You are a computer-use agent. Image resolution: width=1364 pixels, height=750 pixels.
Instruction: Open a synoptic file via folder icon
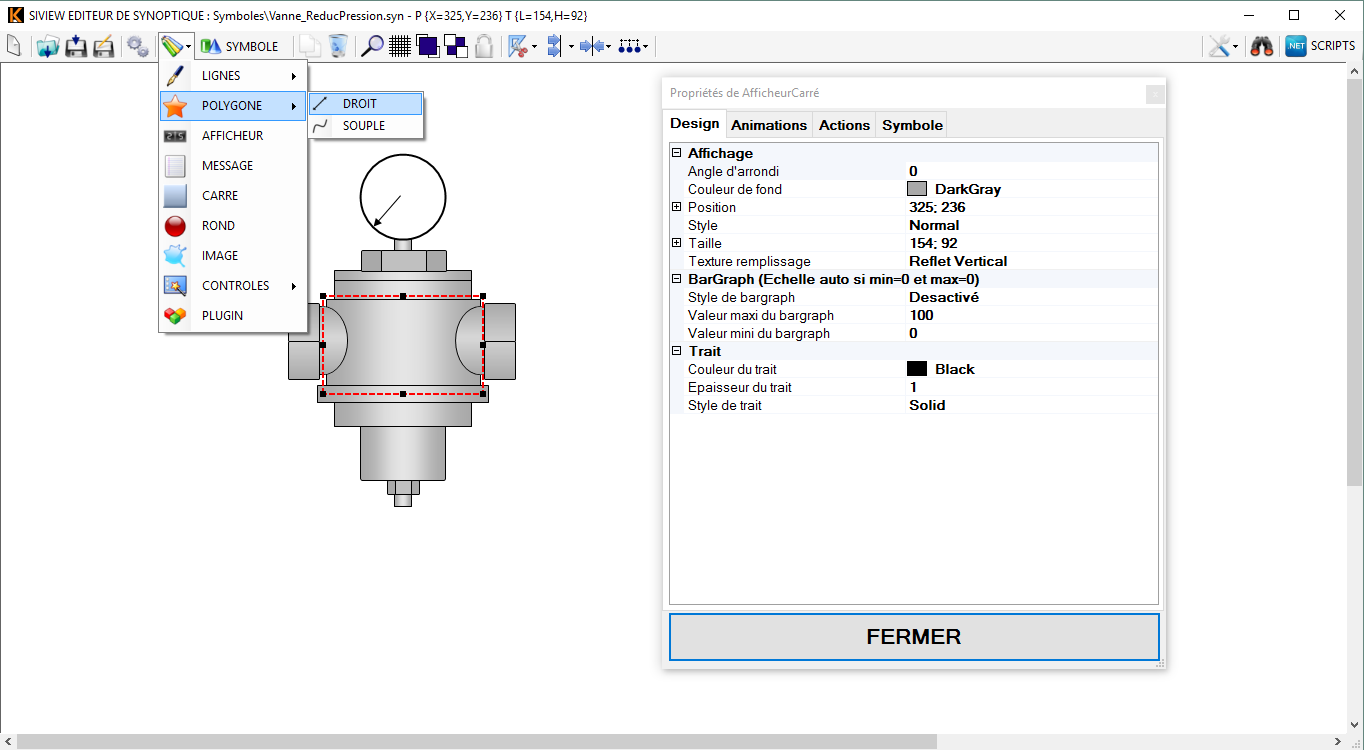tap(47, 46)
